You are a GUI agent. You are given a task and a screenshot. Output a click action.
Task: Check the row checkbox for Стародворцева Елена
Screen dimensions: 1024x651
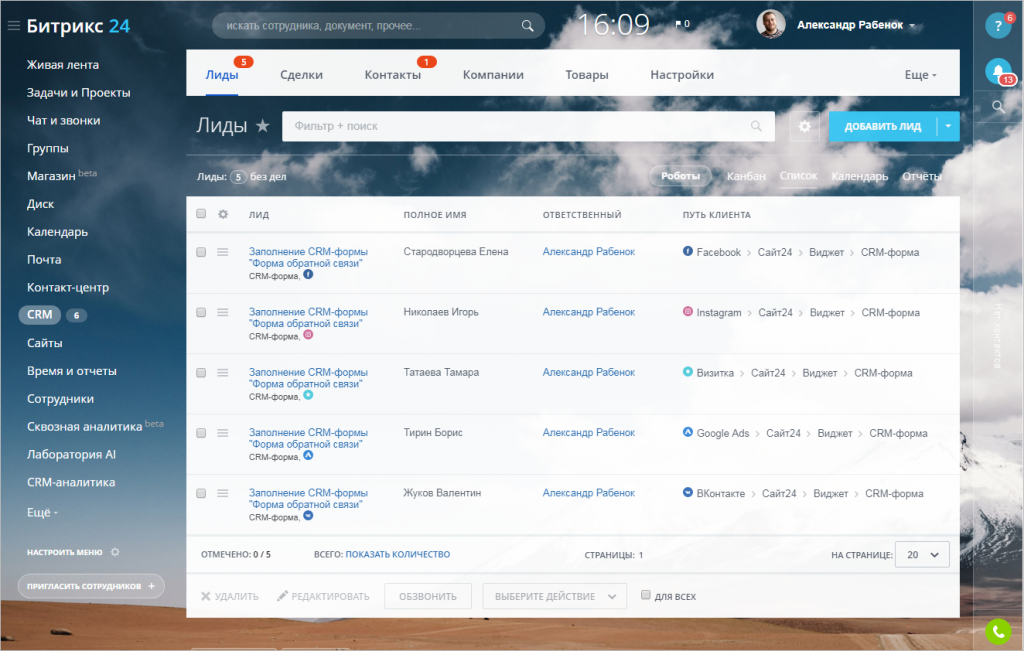pos(201,252)
